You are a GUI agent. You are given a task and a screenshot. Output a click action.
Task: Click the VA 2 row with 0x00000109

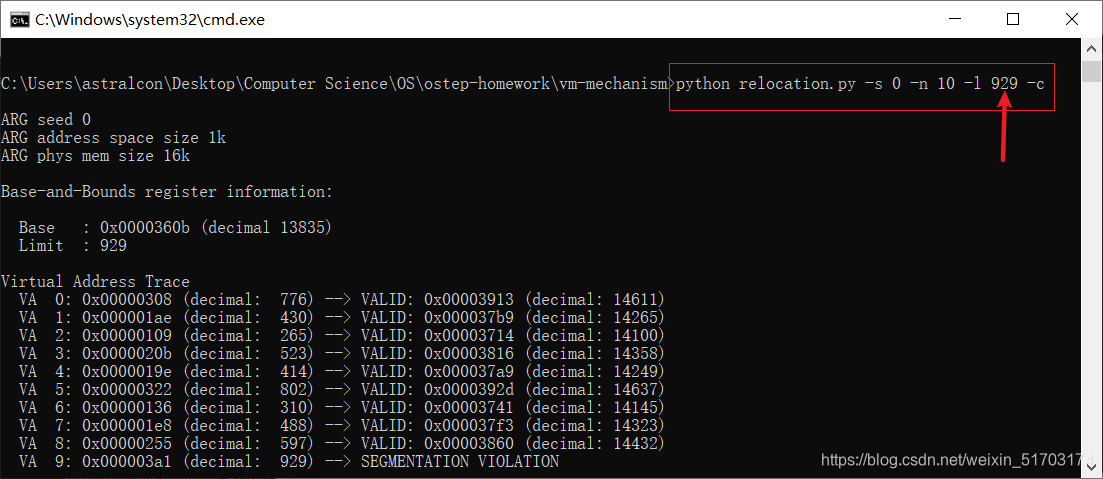coord(342,336)
